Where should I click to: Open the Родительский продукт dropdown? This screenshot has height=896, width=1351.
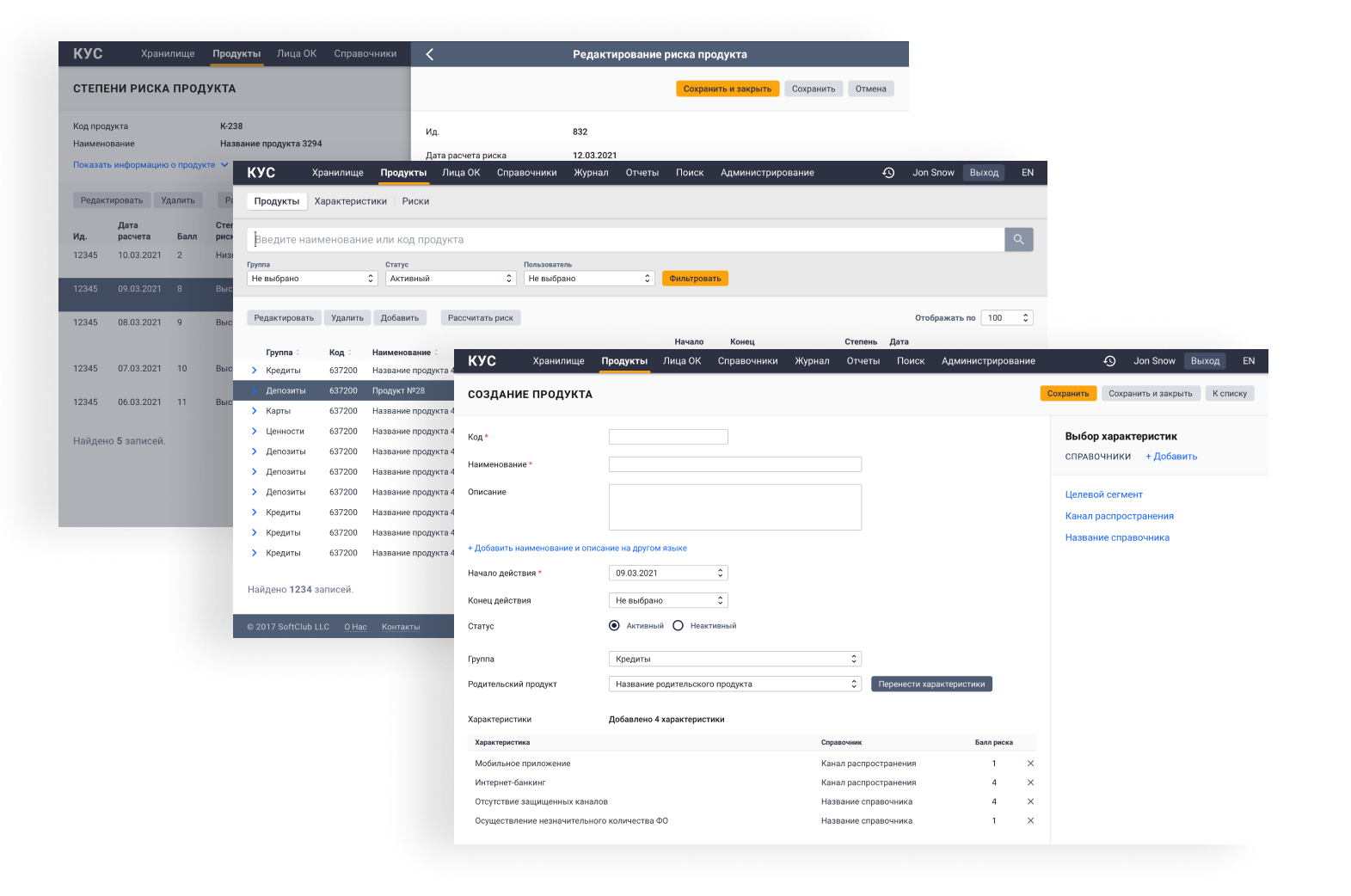pos(734,684)
